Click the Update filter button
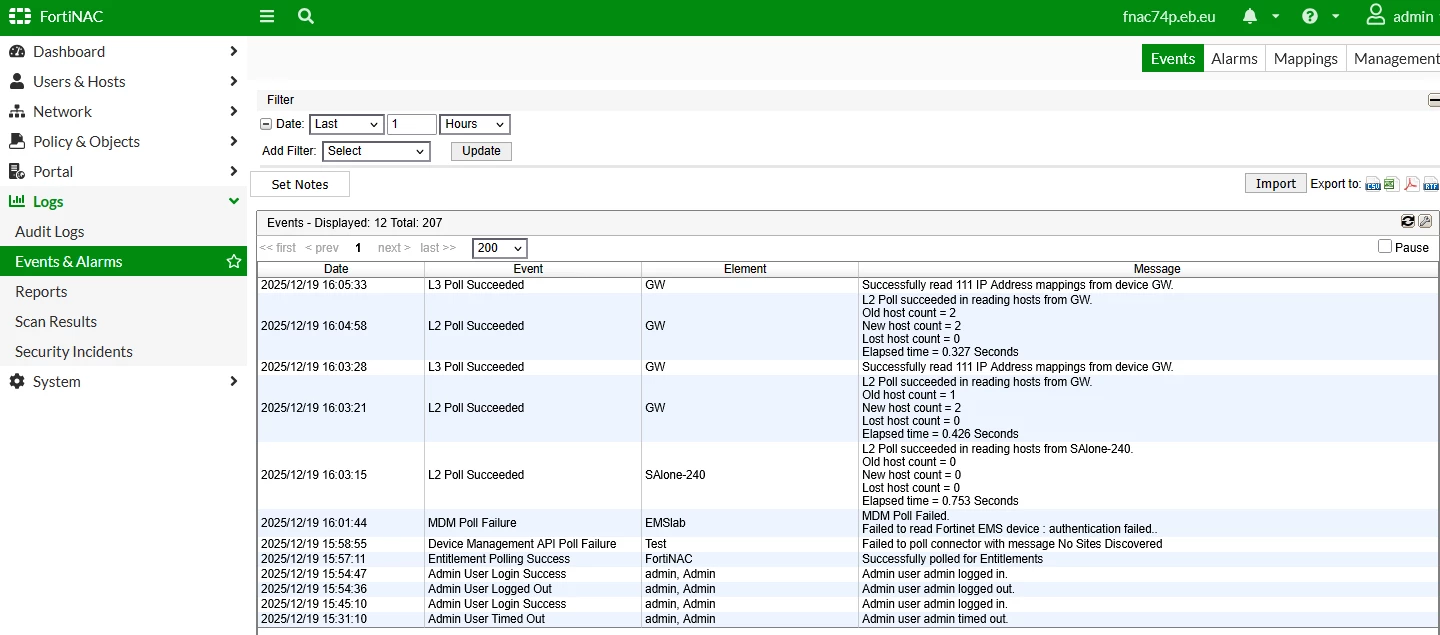 tap(481, 151)
